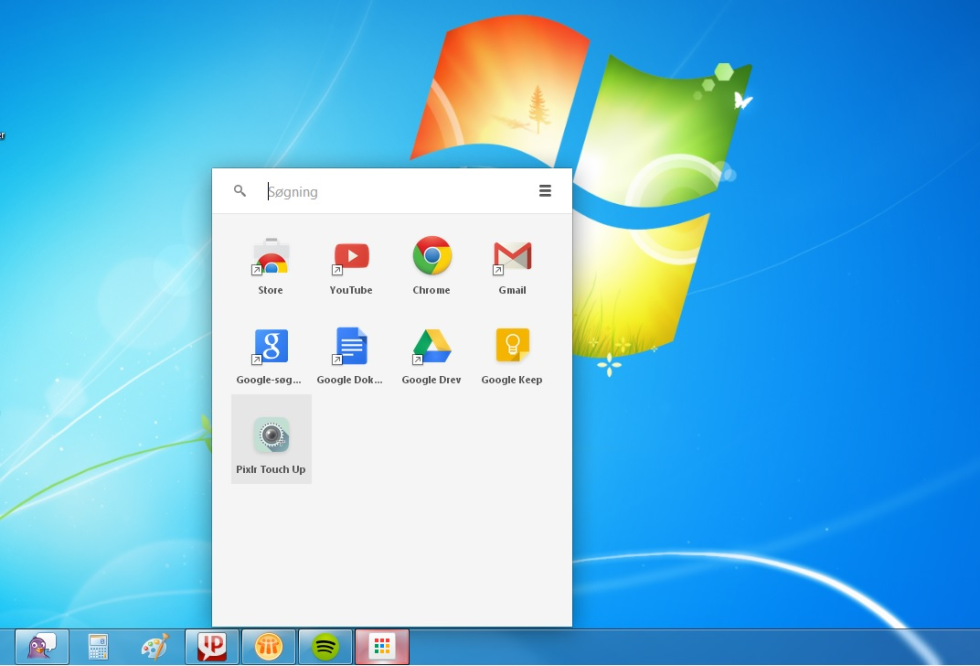
Task: Switch to Spotify in the taskbar
Action: 325,647
